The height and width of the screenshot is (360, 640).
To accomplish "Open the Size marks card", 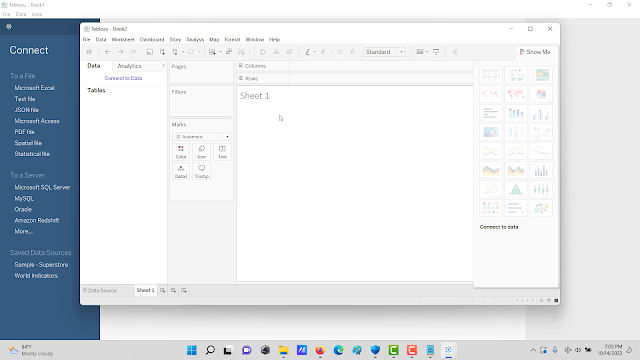I will point(202,152).
